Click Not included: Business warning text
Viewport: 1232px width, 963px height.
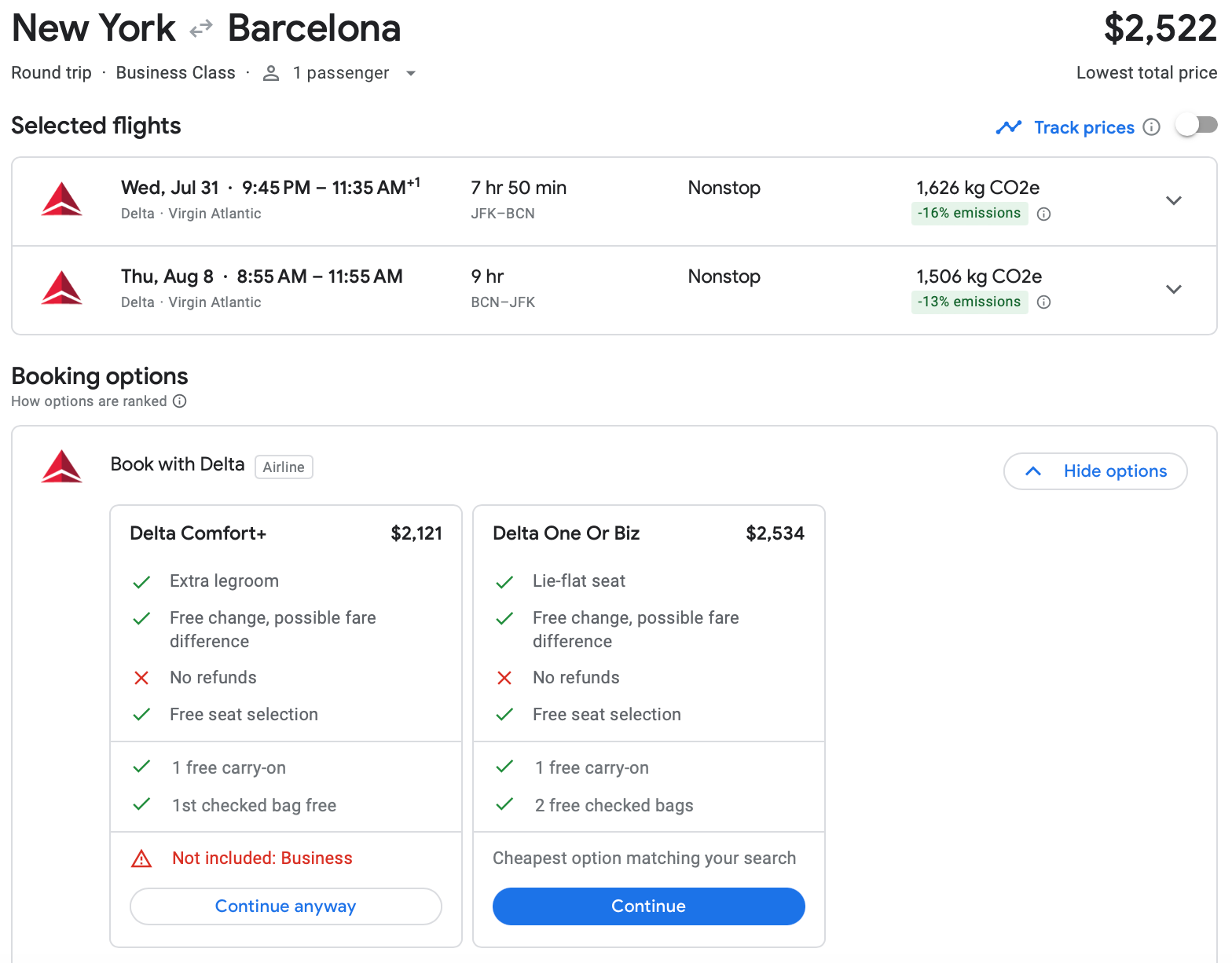click(262, 859)
